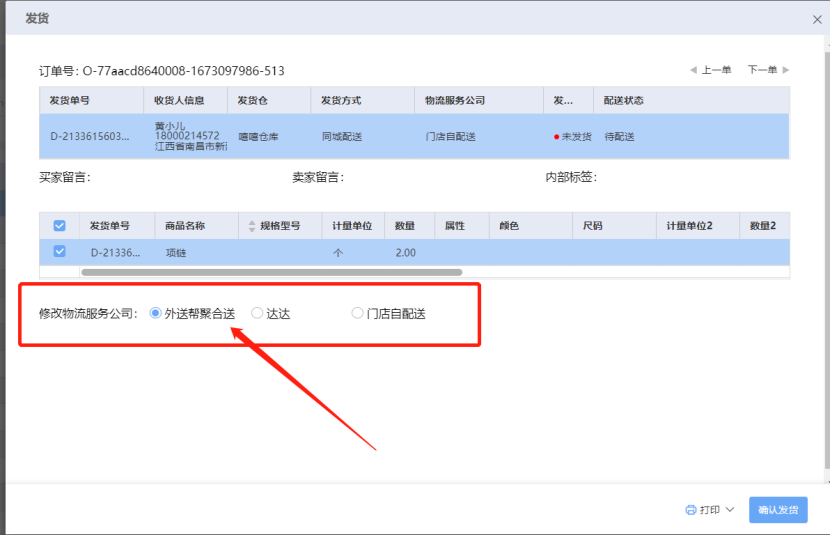Image resolution: width=830 pixels, height=535 pixels.
Task: Click the sort arrows beside 规格型号
Action: pos(251,226)
